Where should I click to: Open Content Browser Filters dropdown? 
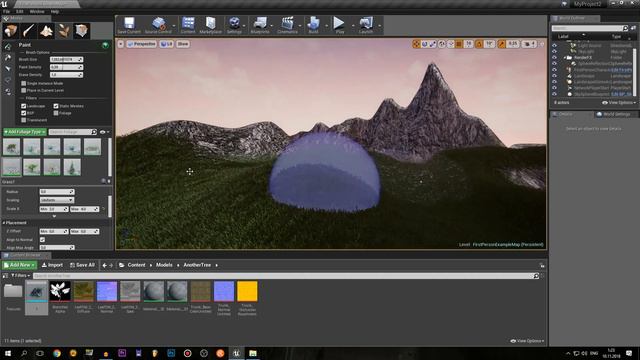pyautogui.click(x=20, y=276)
